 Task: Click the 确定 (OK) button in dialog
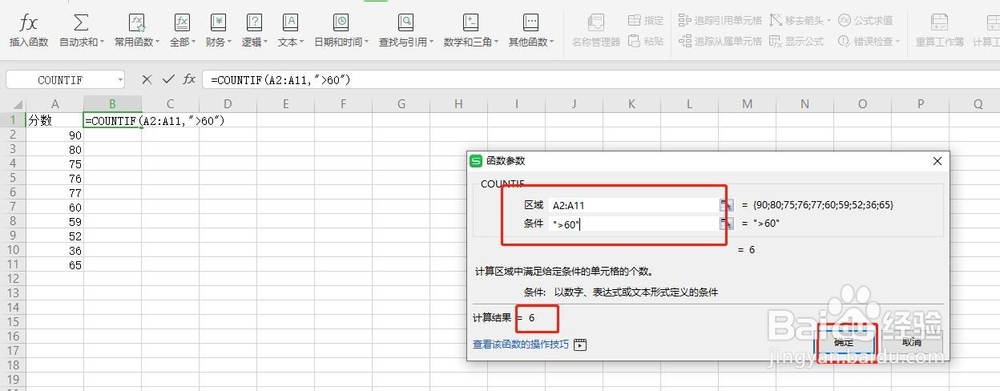844,342
